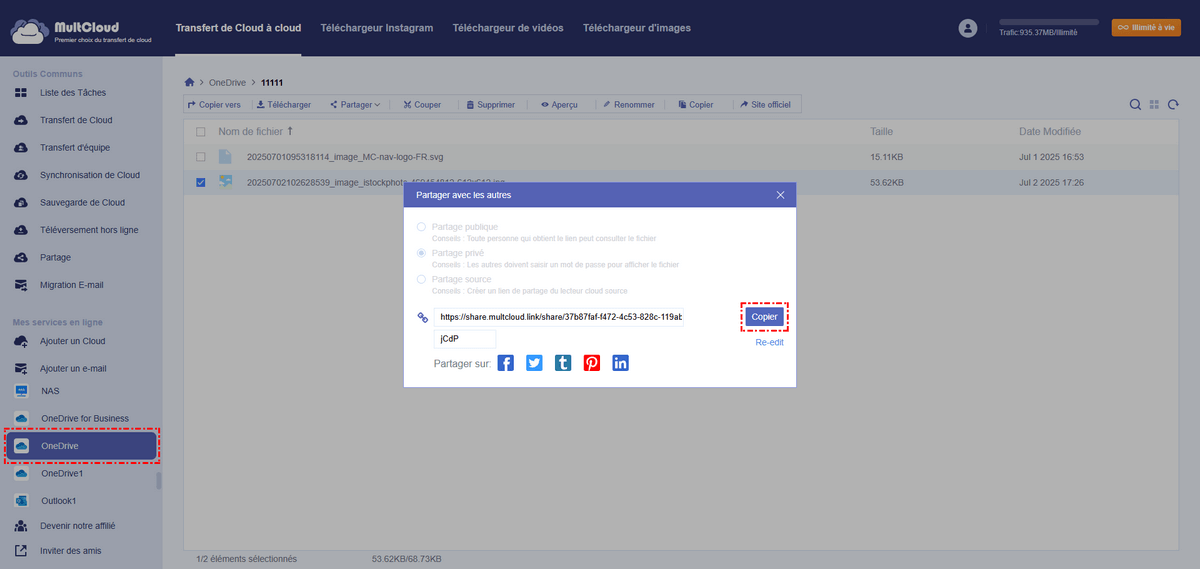Screen dimensions: 1200x569
Task: Share link on Facebook icon
Action: point(506,363)
